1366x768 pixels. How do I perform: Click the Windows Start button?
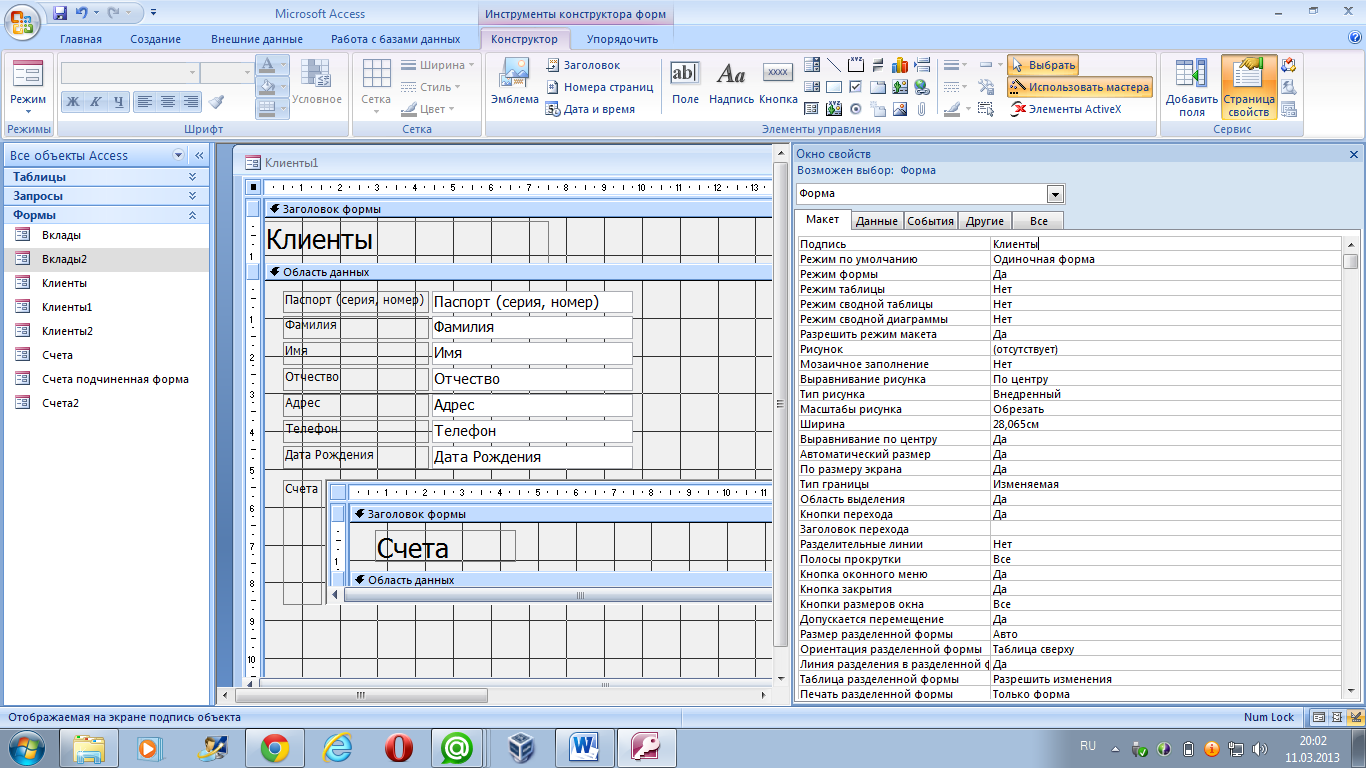tap(24, 748)
